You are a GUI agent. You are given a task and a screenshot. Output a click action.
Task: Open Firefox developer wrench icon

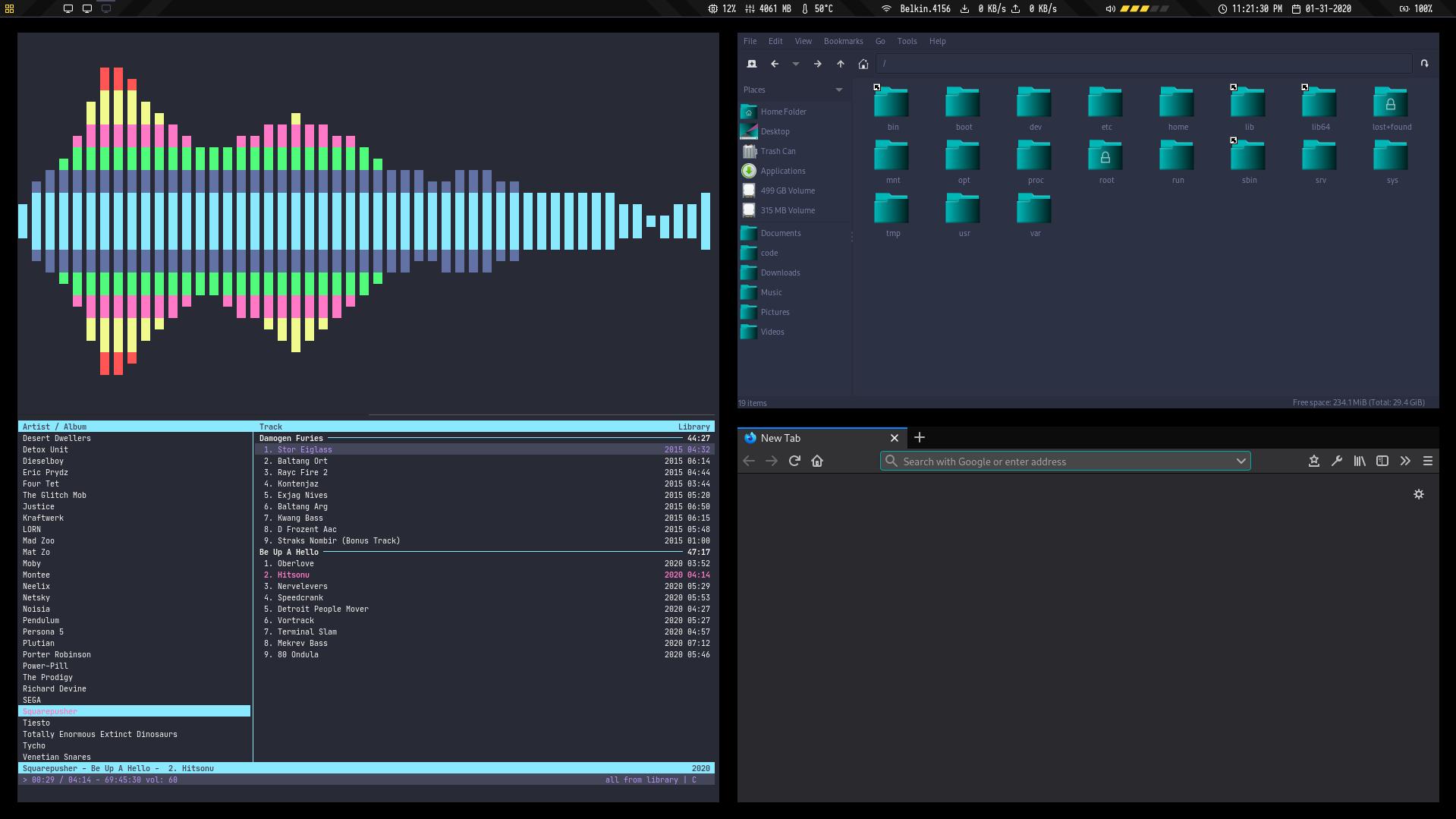pyautogui.click(x=1337, y=461)
